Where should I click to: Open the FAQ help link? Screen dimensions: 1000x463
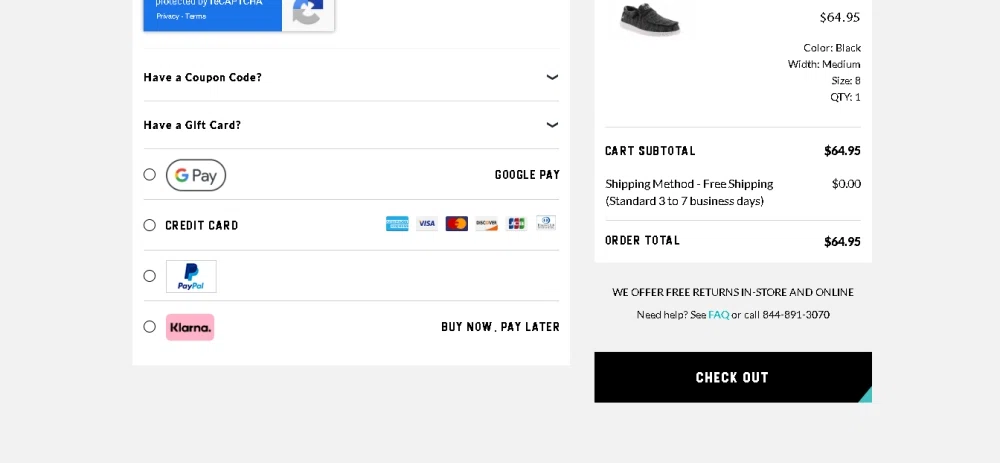718,315
